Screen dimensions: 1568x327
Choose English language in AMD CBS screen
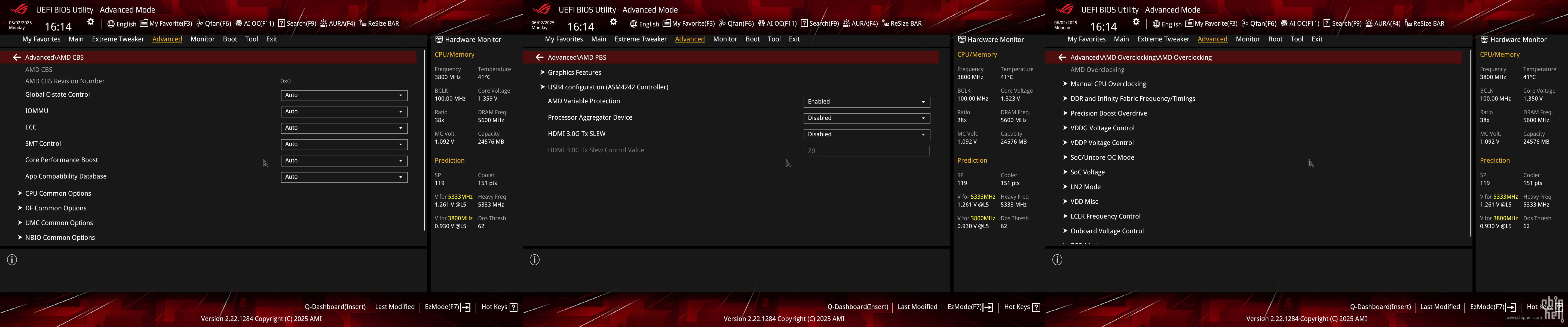pos(122,24)
